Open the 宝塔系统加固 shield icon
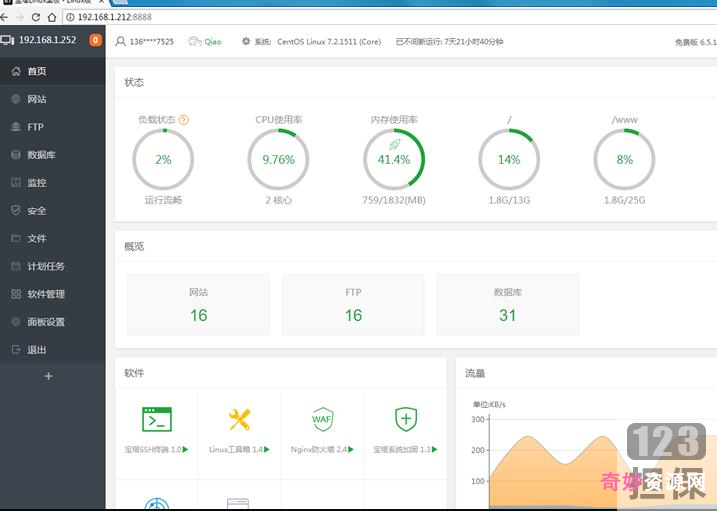This screenshot has width=717, height=511. point(406,419)
